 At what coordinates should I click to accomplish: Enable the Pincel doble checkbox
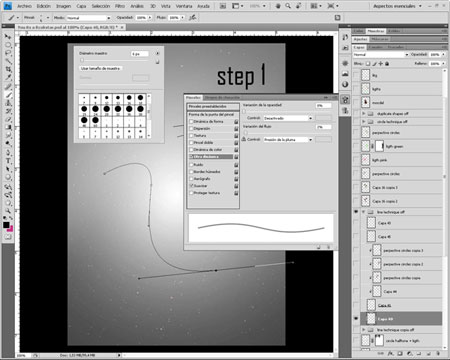[x=191, y=143]
